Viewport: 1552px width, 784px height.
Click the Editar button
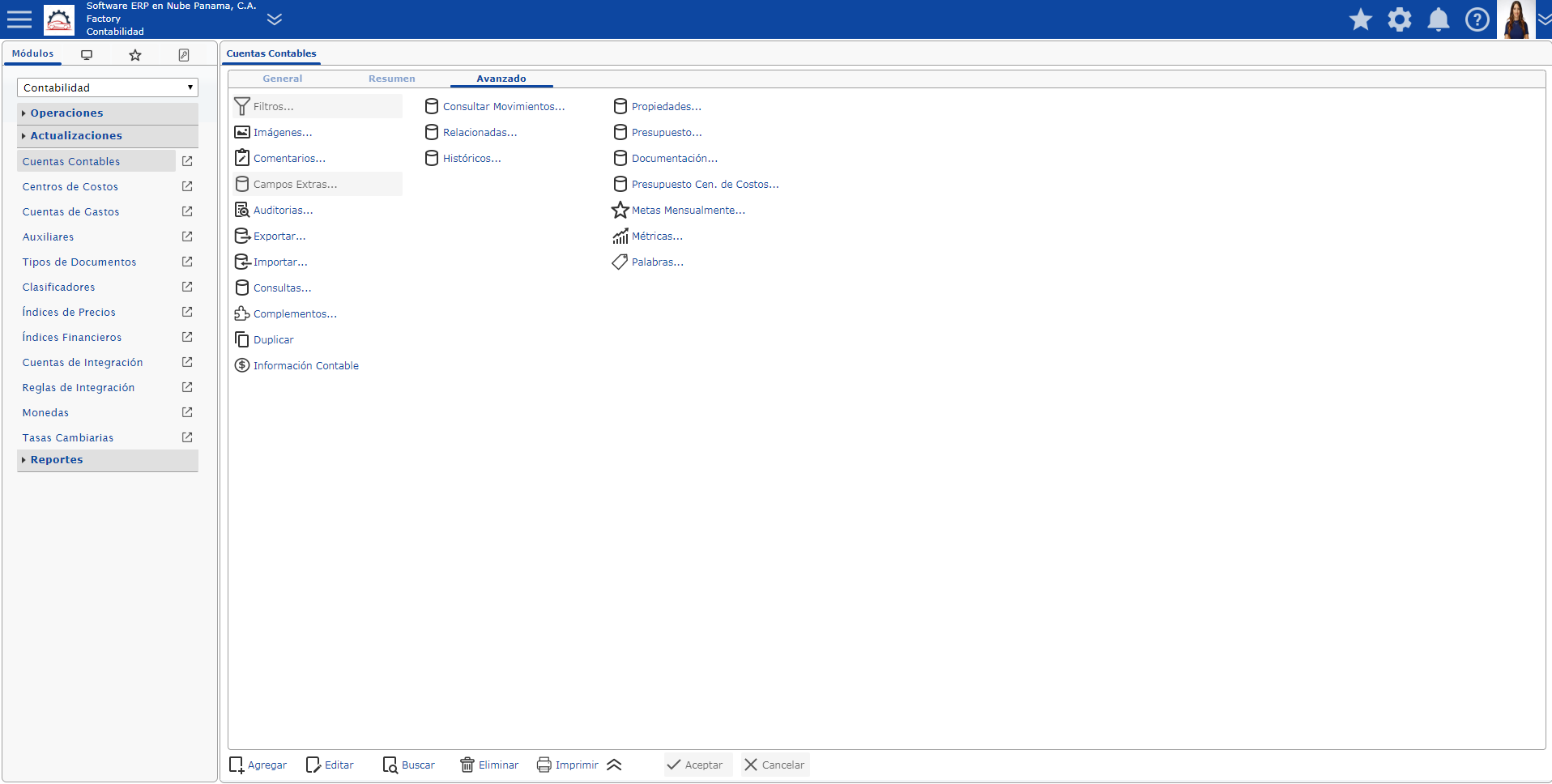330,765
